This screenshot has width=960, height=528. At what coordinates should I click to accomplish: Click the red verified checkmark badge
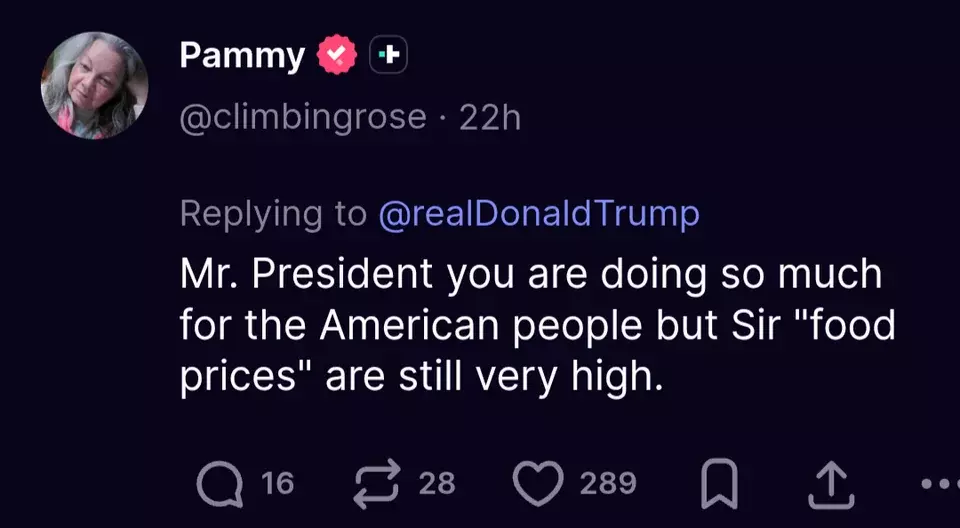click(337, 55)
